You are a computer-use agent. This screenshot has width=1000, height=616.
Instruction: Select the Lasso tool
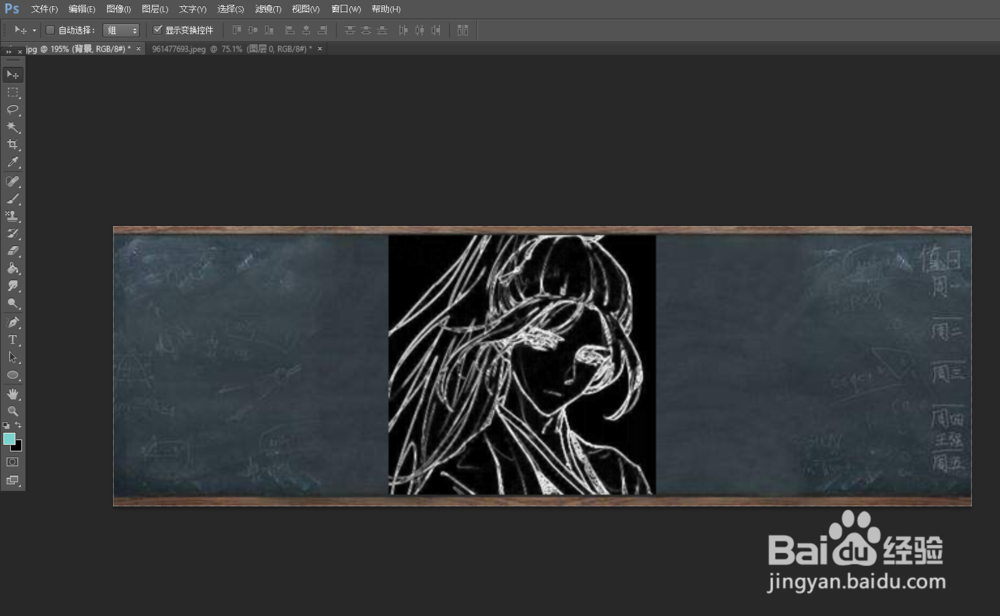click(13, 110)
